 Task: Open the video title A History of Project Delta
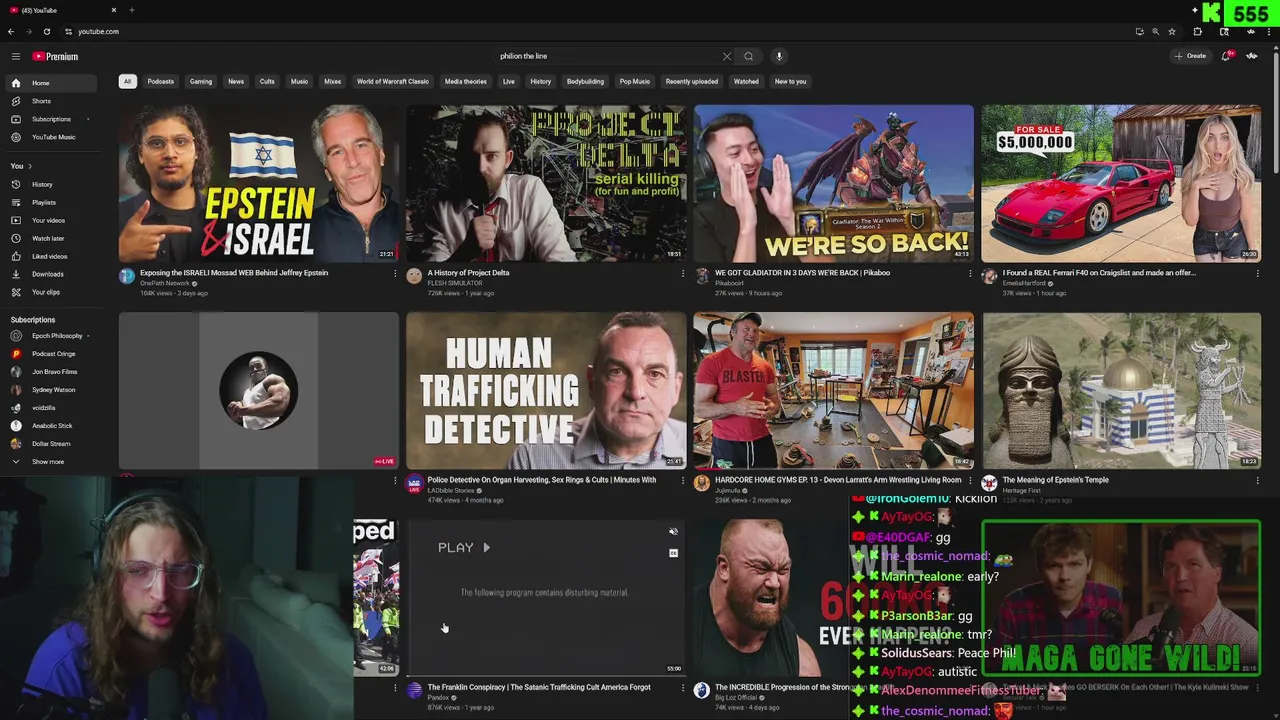tap(468, 273)
